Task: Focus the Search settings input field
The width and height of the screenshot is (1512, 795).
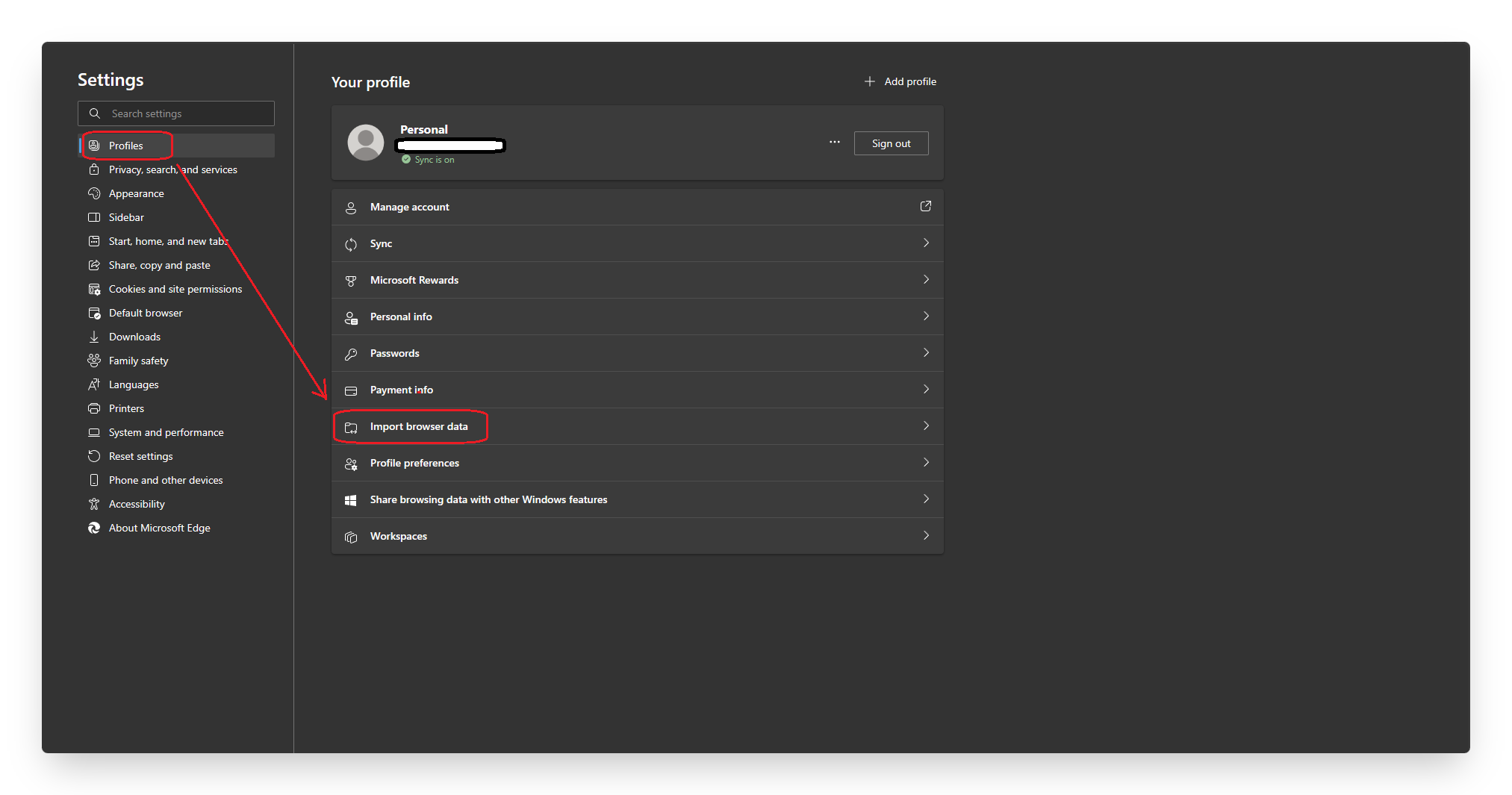Action: pos(187,113)
